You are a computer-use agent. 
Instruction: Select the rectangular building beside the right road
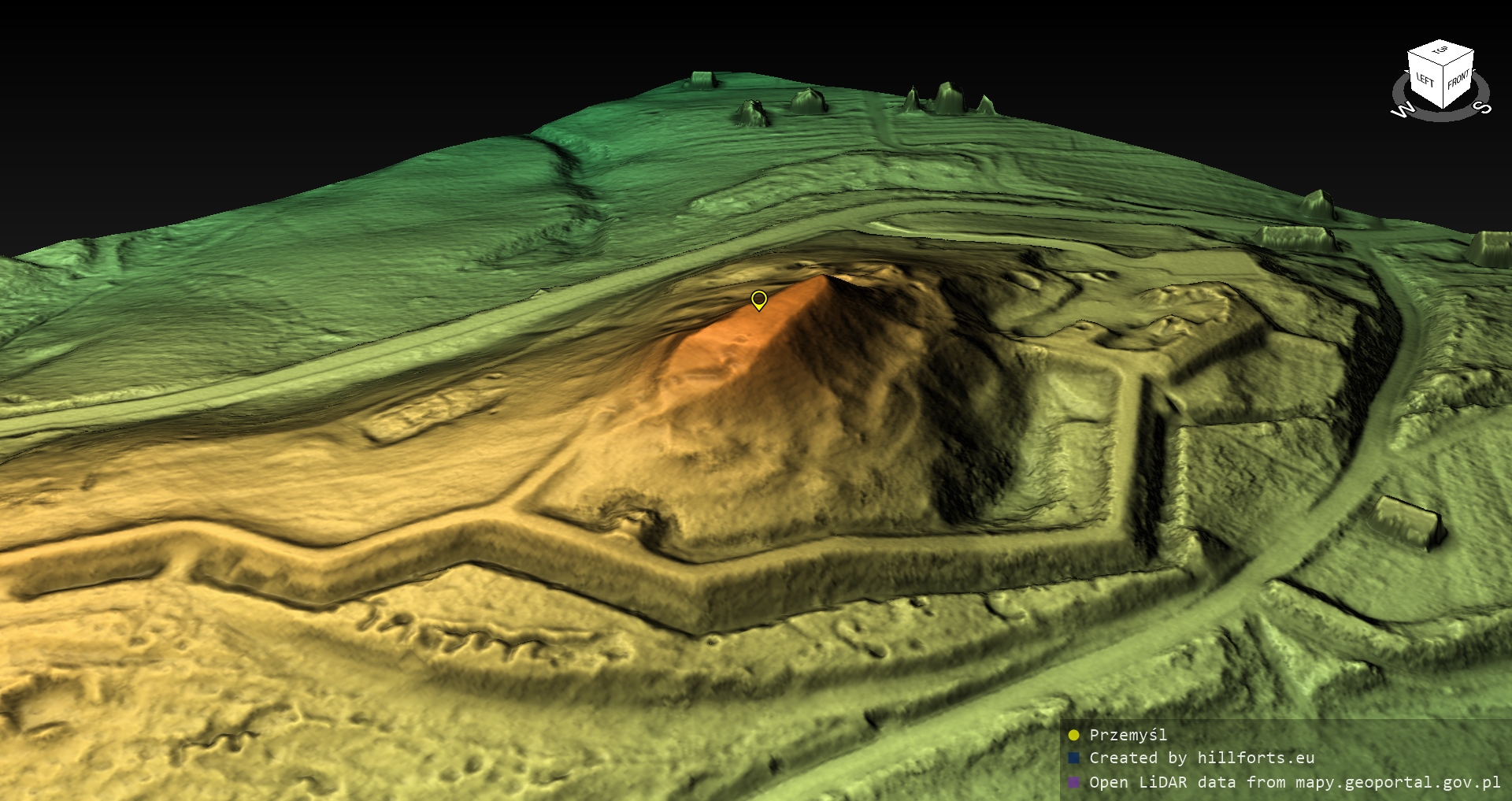pyautogui.click(x=1409, y=519)
